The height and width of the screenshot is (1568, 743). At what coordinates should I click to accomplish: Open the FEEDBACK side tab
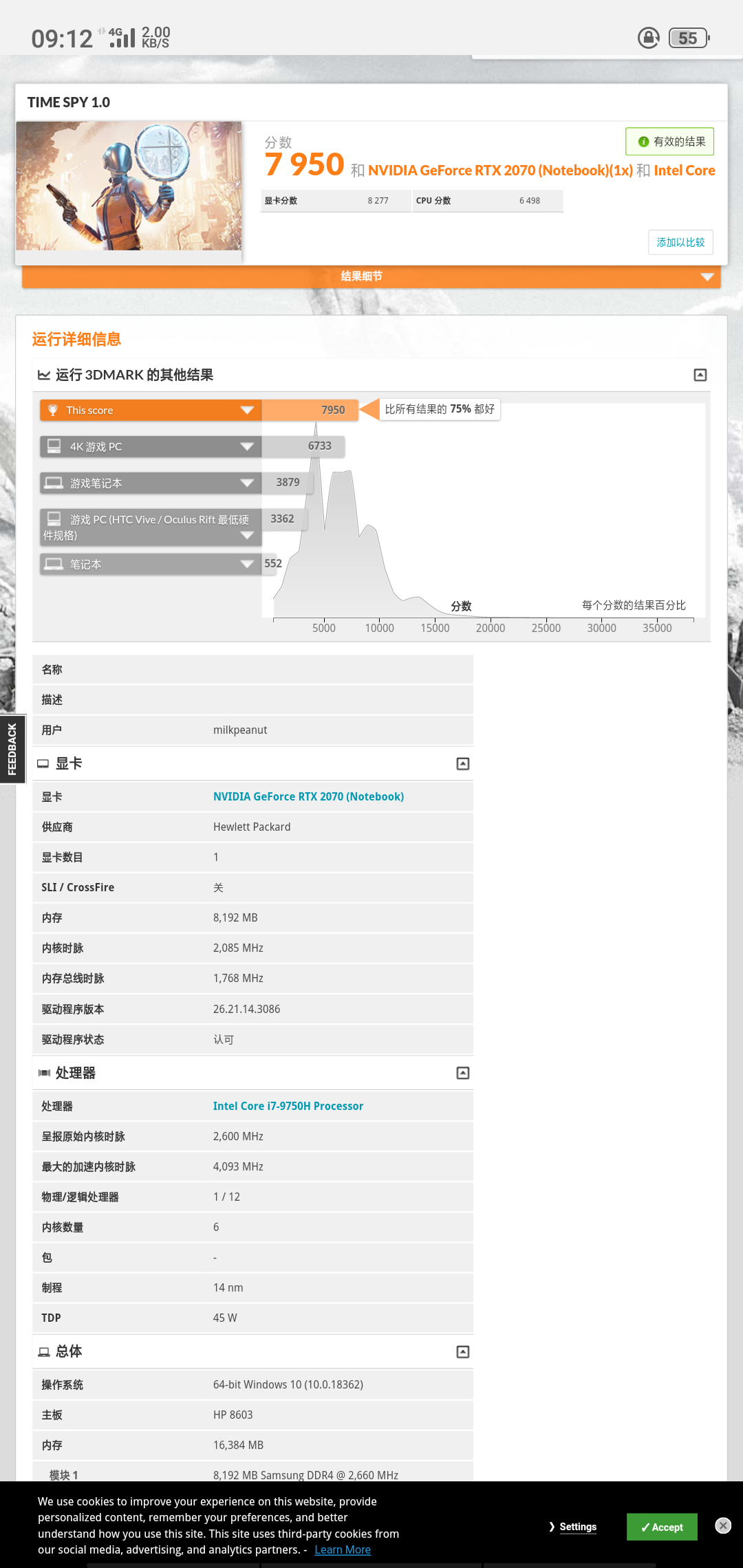point(12,749)
